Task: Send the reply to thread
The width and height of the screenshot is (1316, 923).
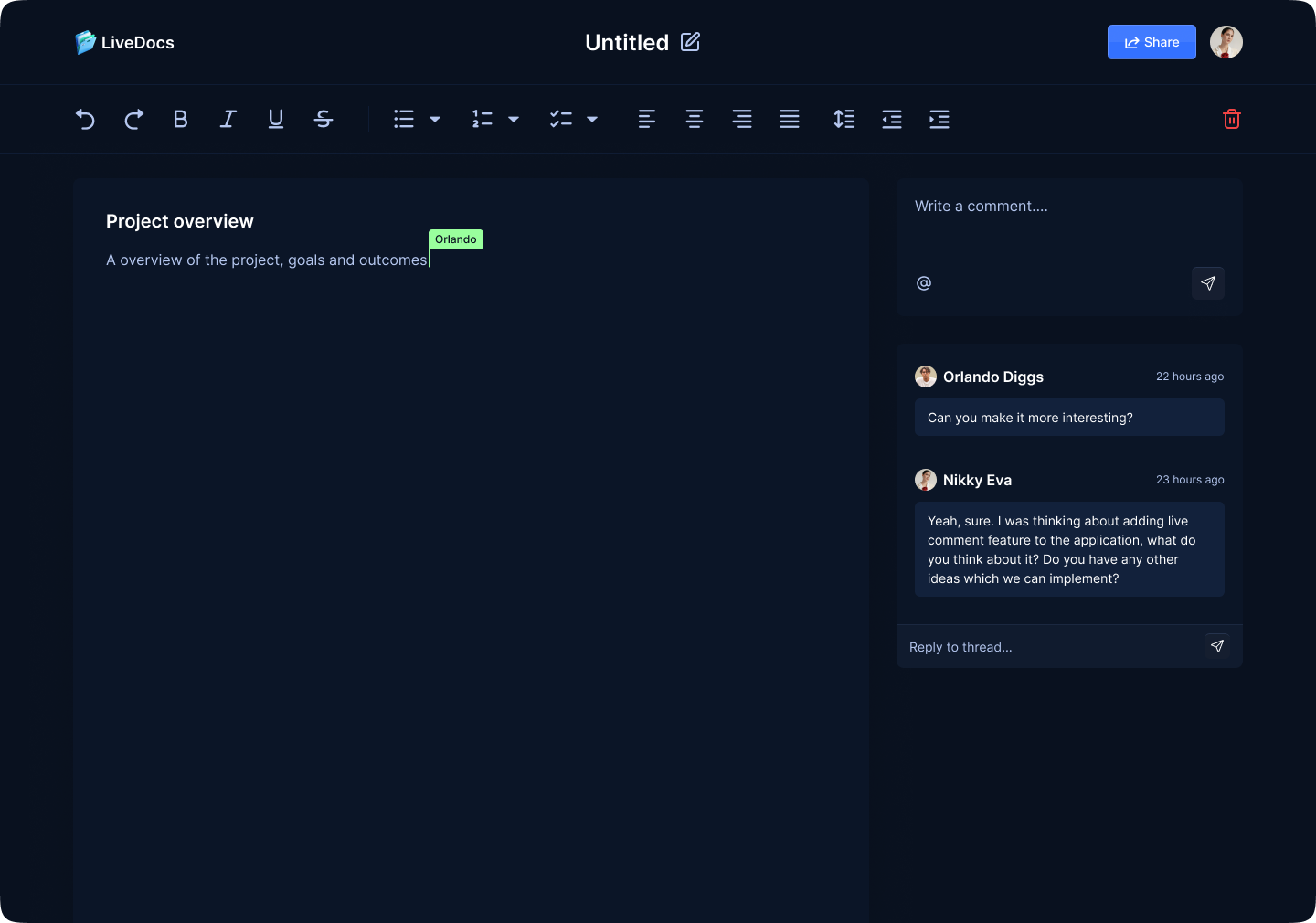Action: (x=1217, y=646)
